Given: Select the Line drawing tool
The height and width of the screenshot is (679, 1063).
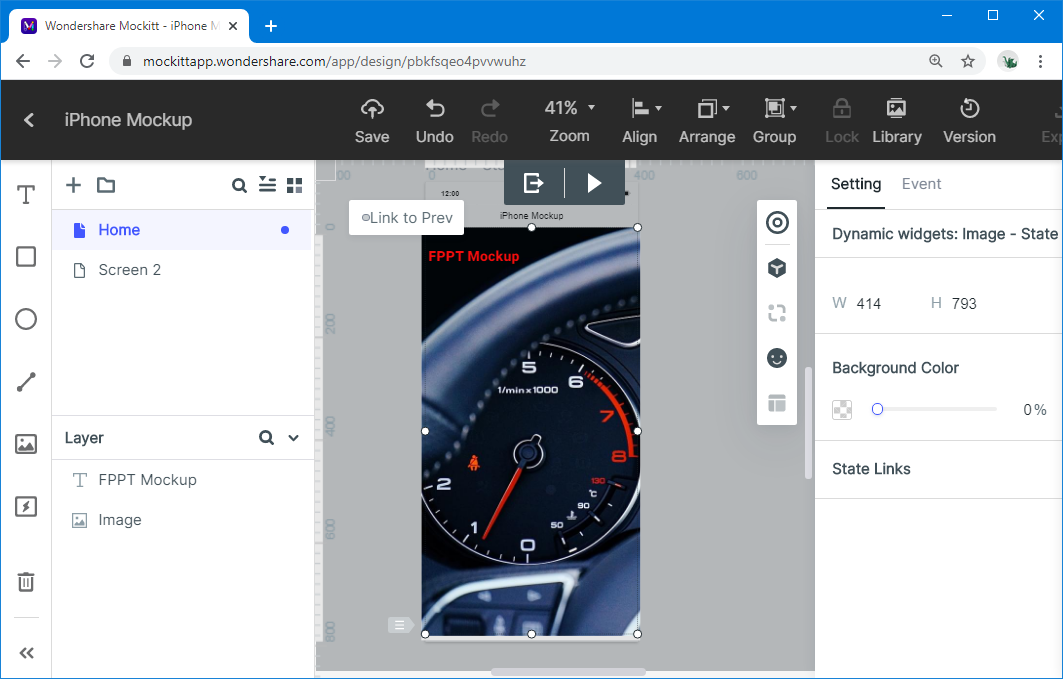Looking at the screenshot, I should (26, 381).
